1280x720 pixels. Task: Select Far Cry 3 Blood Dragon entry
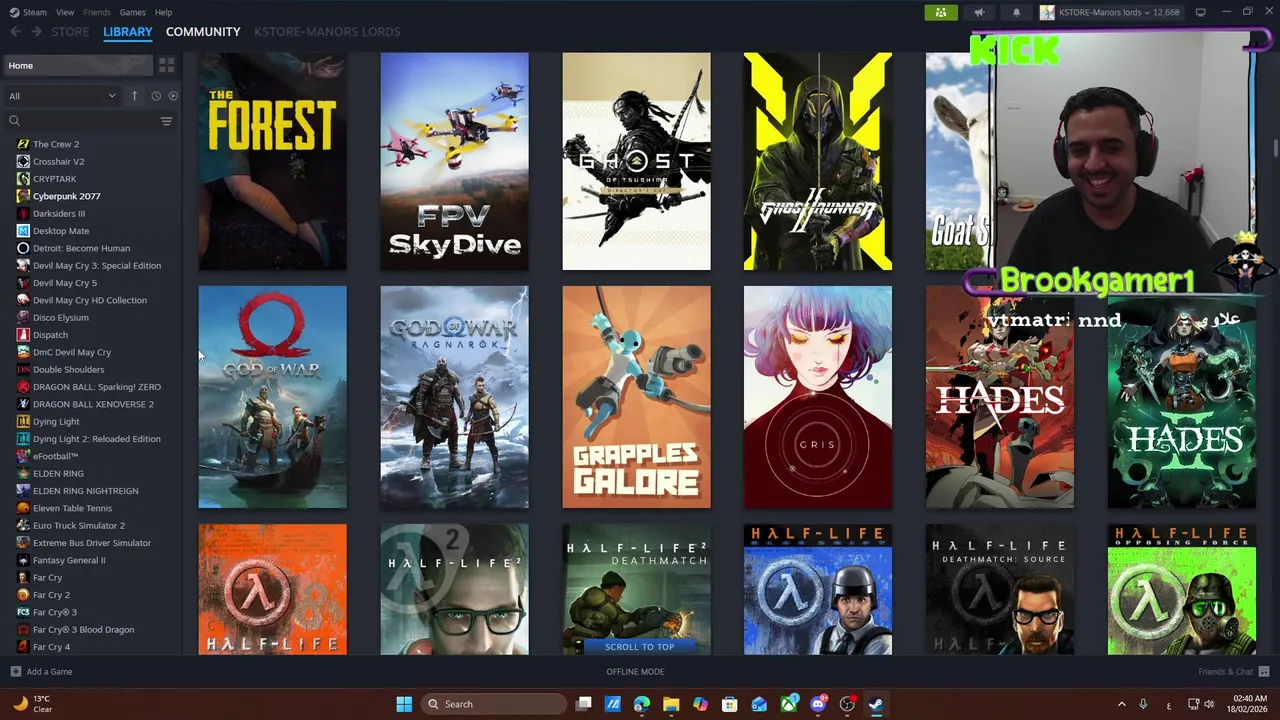83,629
